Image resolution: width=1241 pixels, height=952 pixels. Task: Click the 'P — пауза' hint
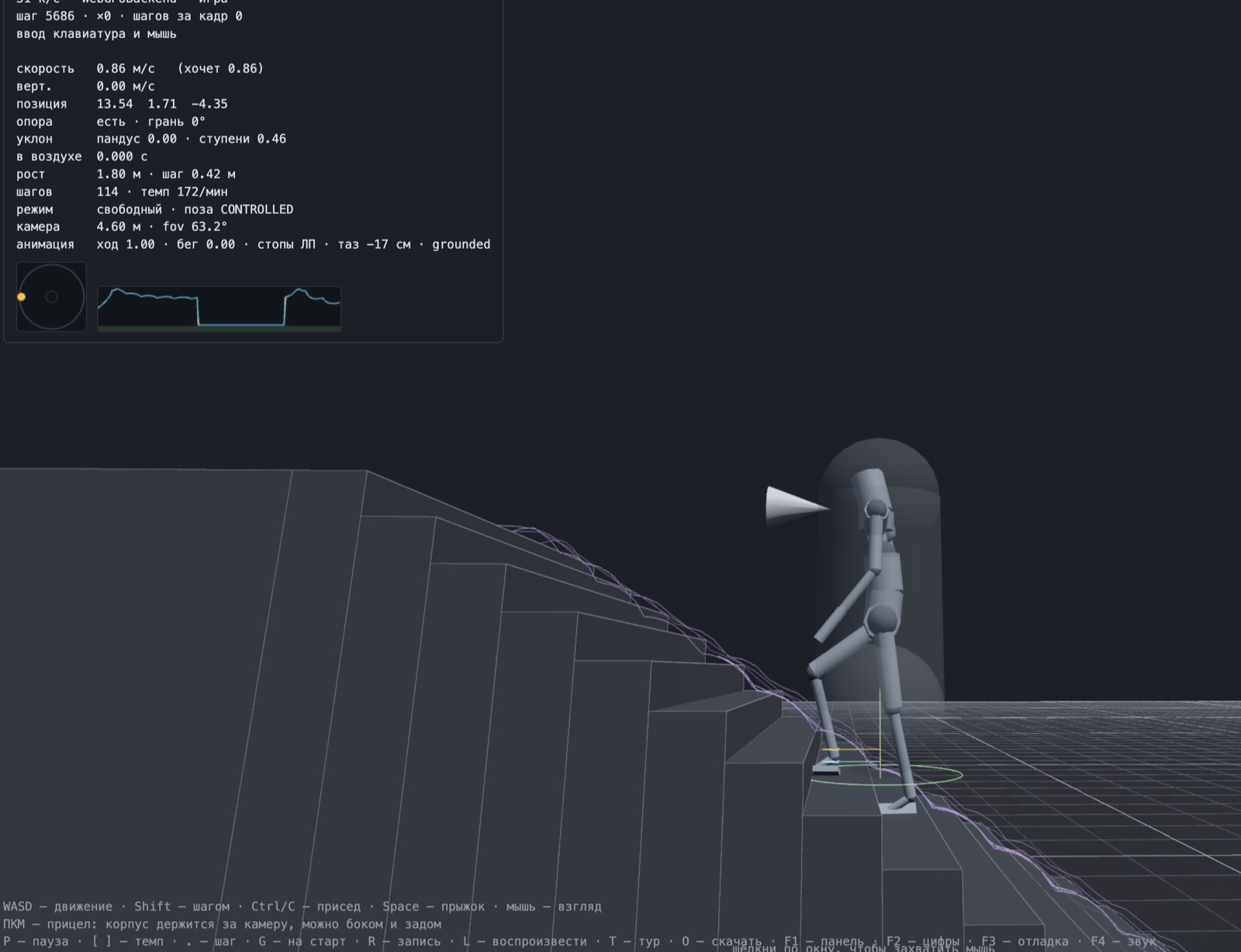(36, 941)
